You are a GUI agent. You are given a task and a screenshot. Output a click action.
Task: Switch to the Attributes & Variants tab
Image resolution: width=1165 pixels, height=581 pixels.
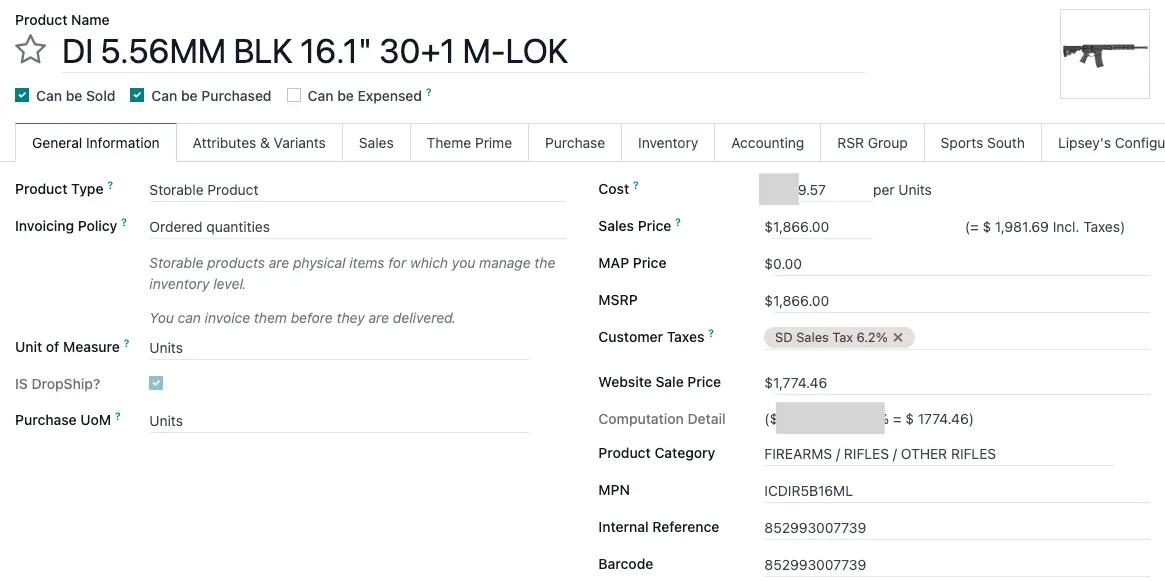point(259,143)
